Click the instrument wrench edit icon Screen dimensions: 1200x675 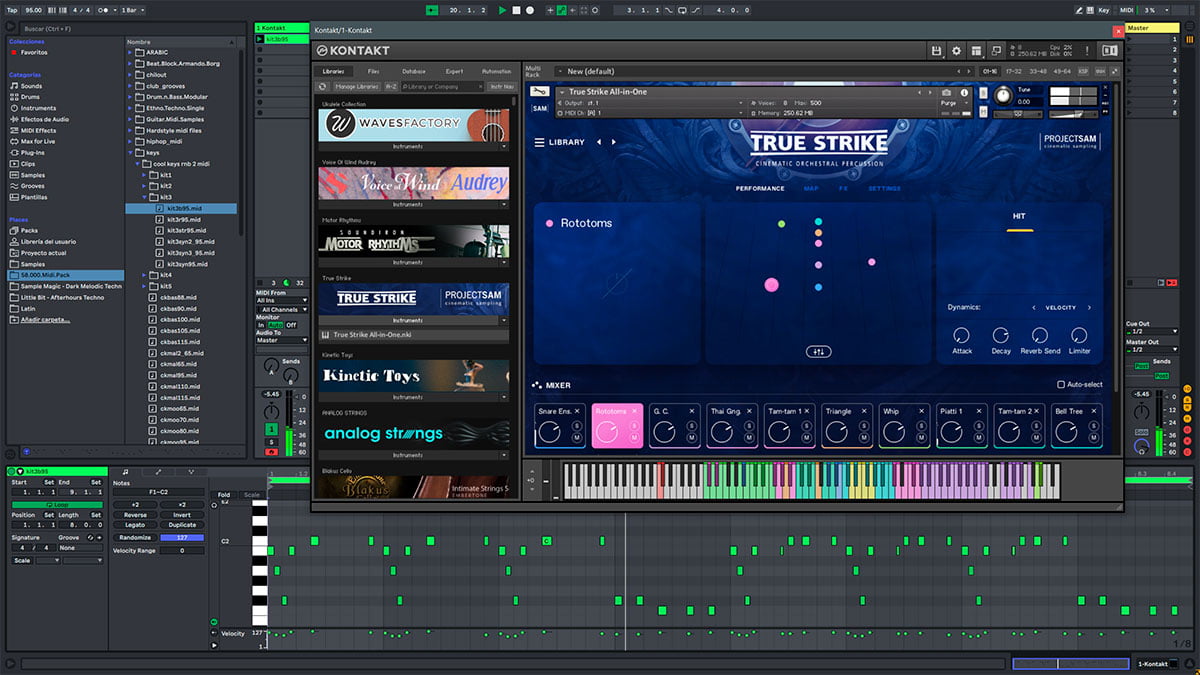(x=539, y=91)
